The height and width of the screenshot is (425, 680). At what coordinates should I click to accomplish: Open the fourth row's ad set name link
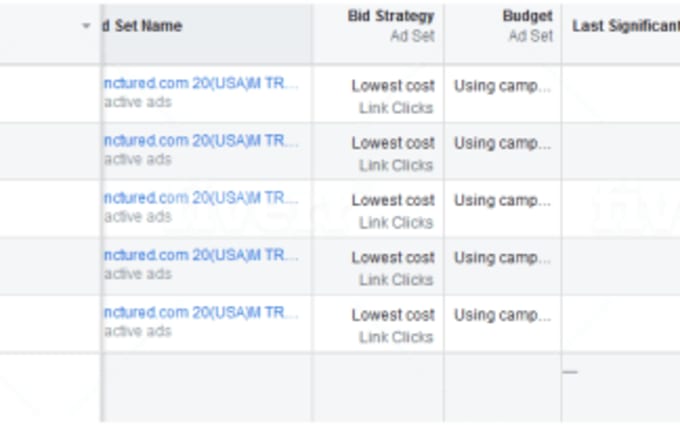201,255
